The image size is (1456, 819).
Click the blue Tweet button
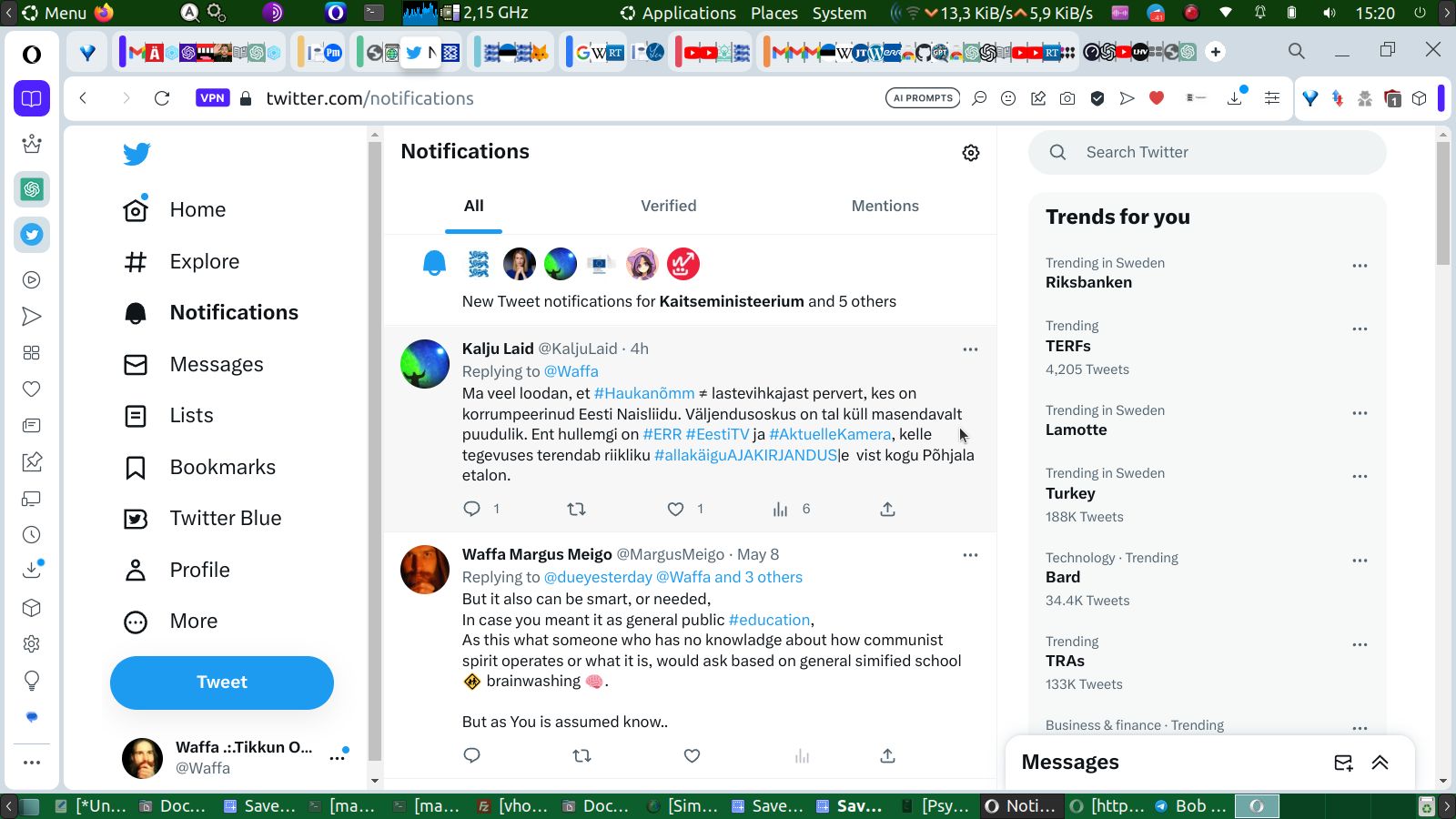pyautogui.click(x=222, y=682)
